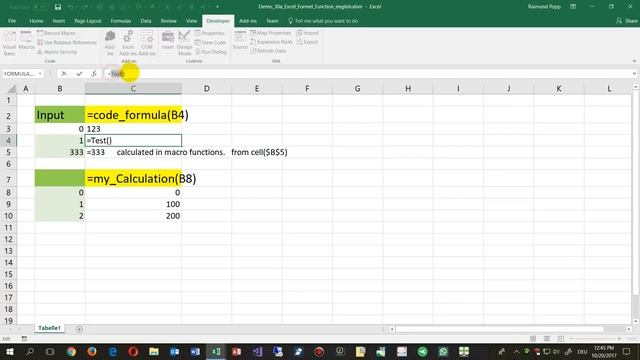Click Record Macro
This screenshot has width=640, height=360.
(x=56, y=33)
